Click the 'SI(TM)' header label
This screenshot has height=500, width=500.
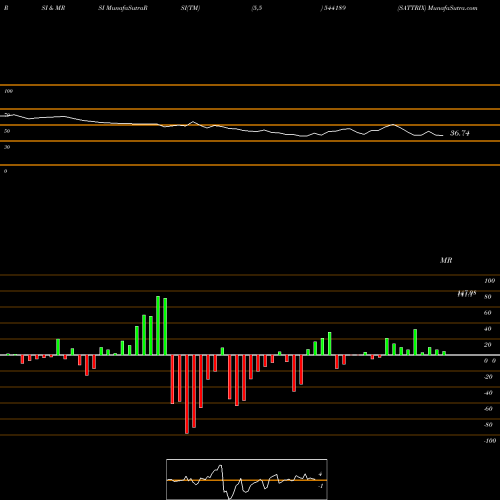[190, 8]
